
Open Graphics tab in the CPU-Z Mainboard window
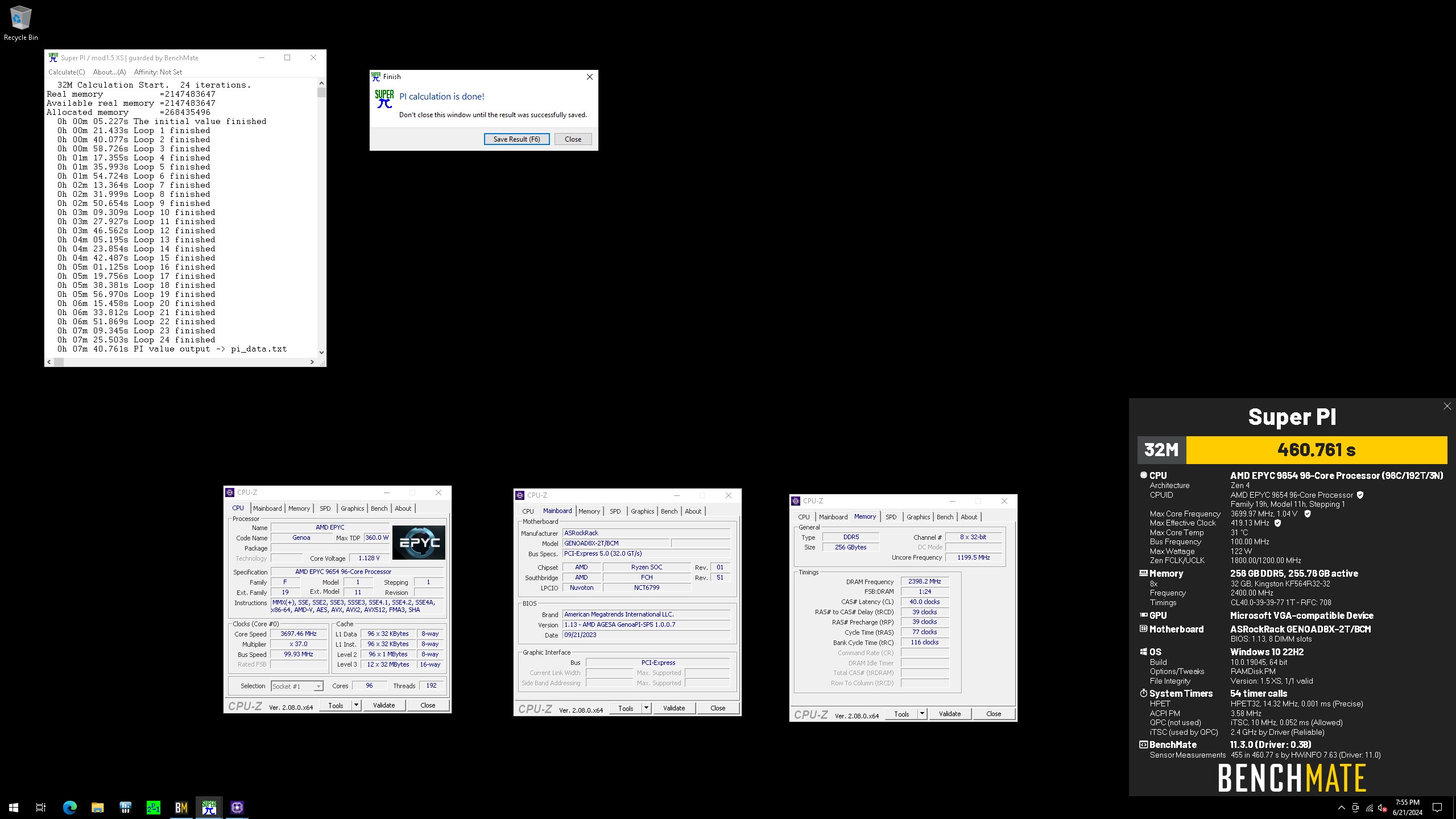pyautogui.click(x=643, y=511)
